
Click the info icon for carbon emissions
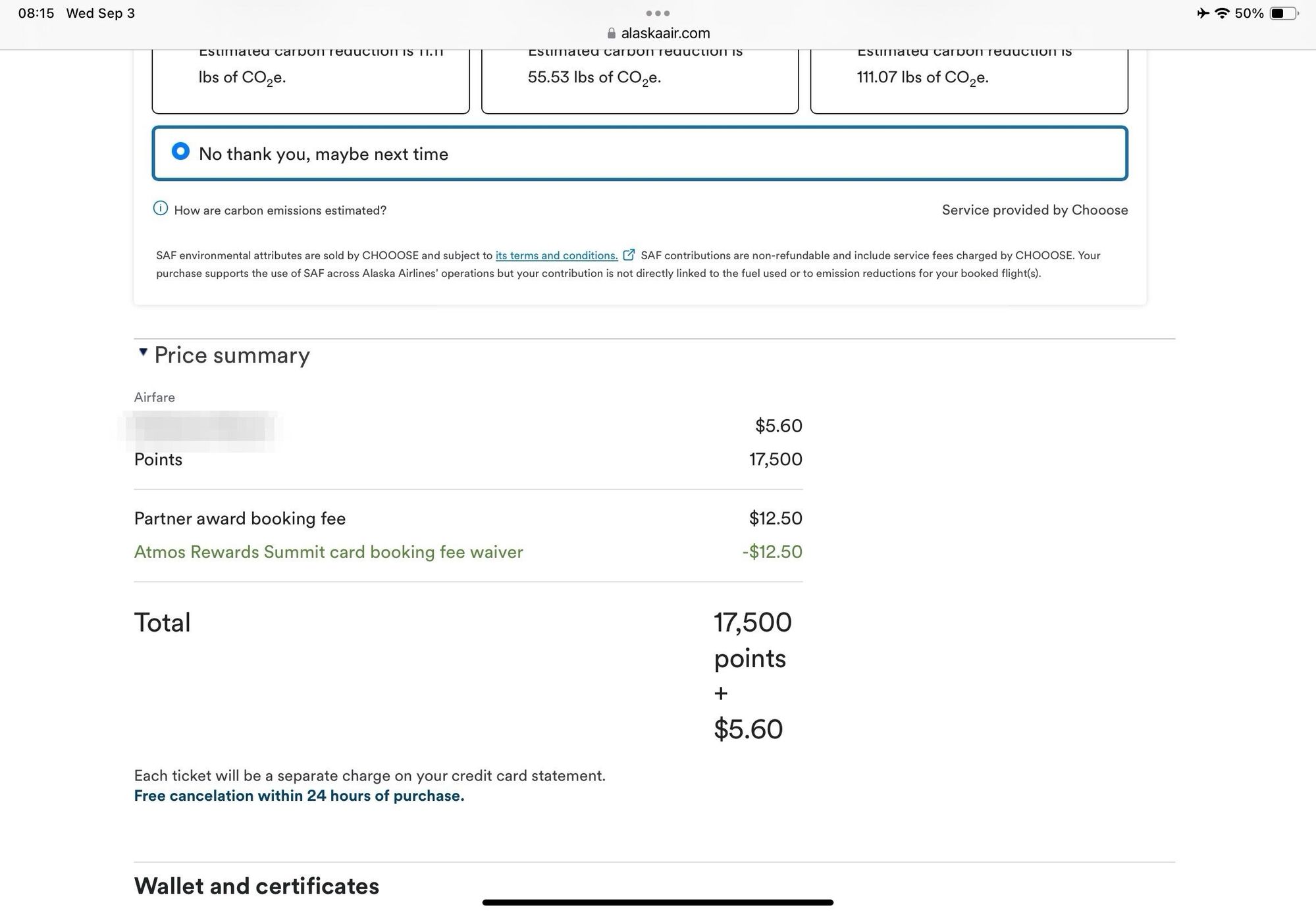(x=161, y=209)
